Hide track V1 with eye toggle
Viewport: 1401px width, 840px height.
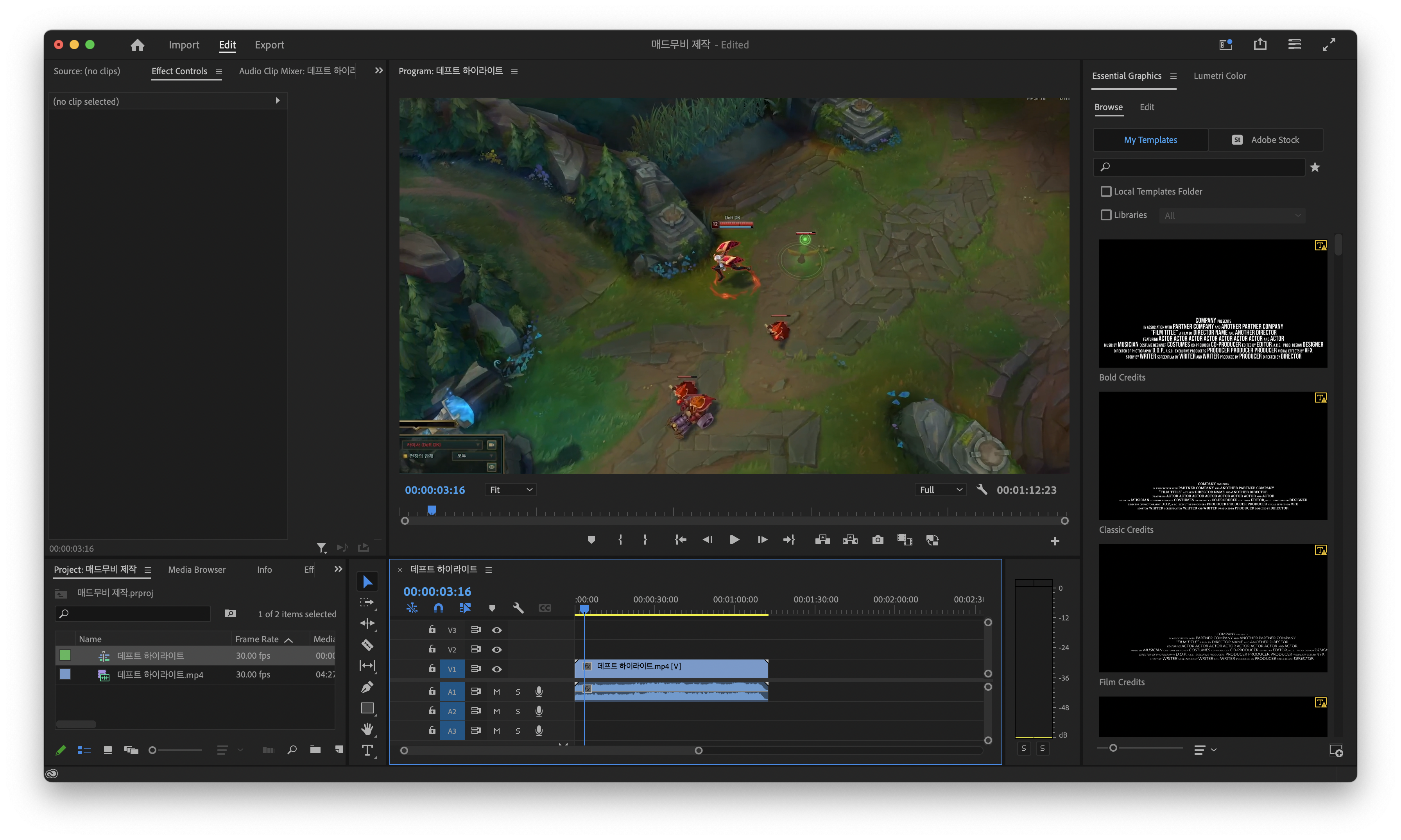coord(496,669)
